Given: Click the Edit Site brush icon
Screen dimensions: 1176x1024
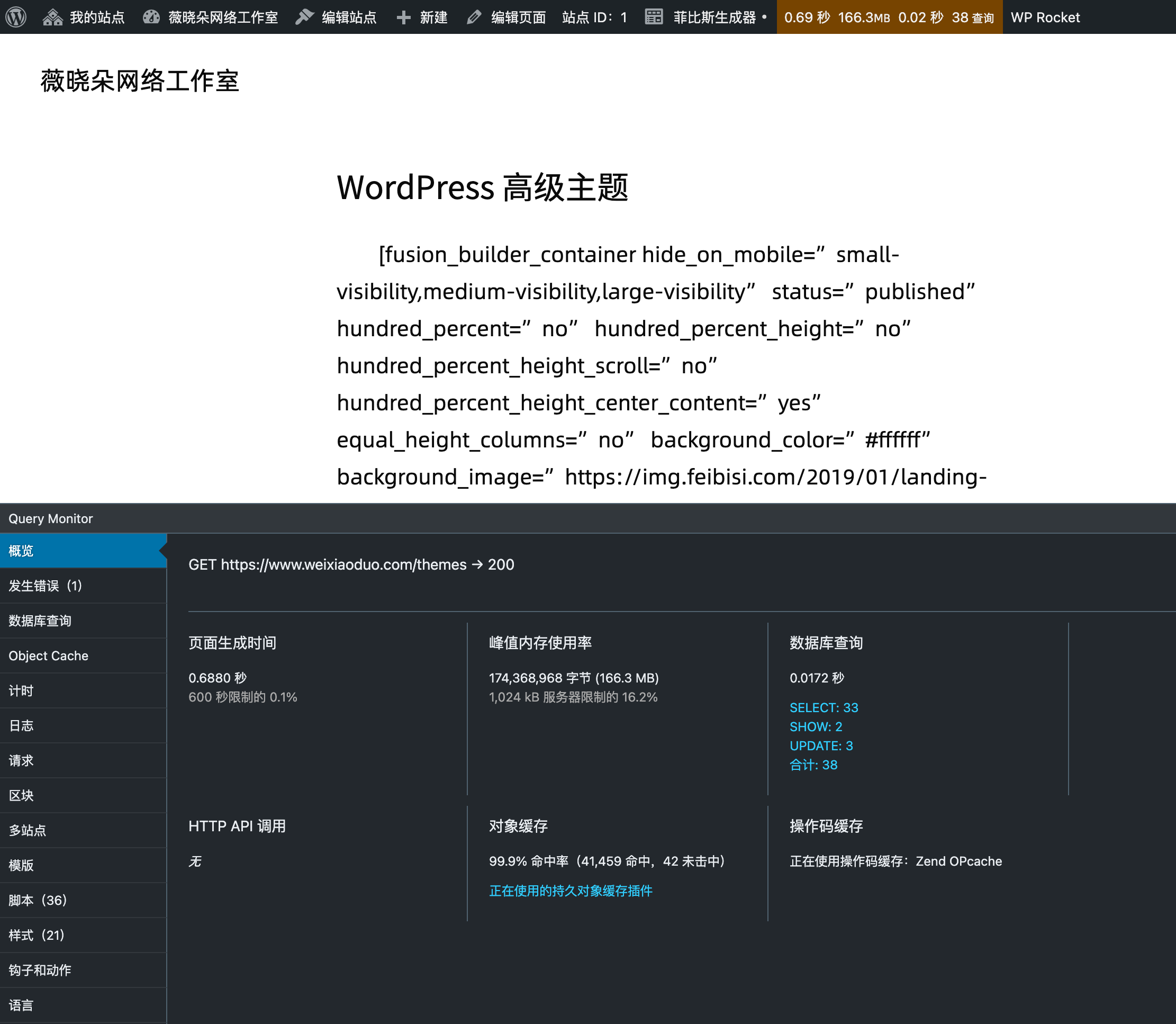Looking at the screenshot, I should (304, 17).
